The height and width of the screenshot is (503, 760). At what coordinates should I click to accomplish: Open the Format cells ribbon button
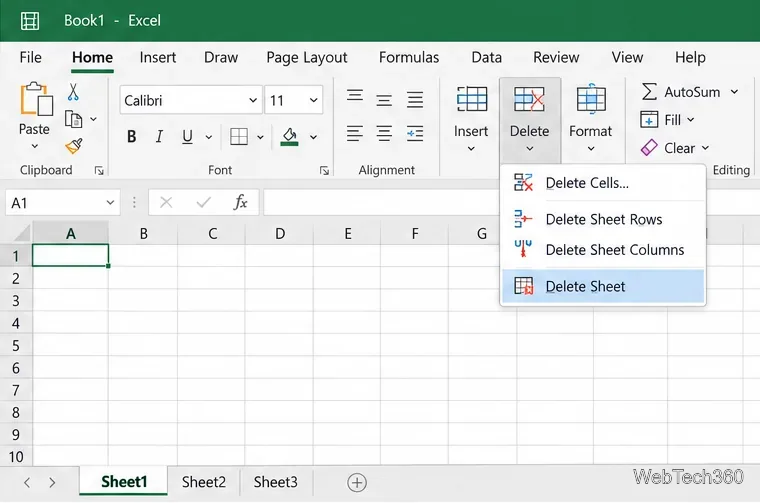point(591,119)
